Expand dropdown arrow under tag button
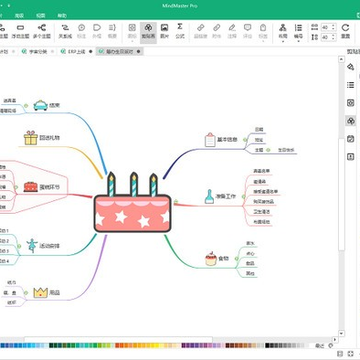360x360 pixels. (x=263, y=42)
